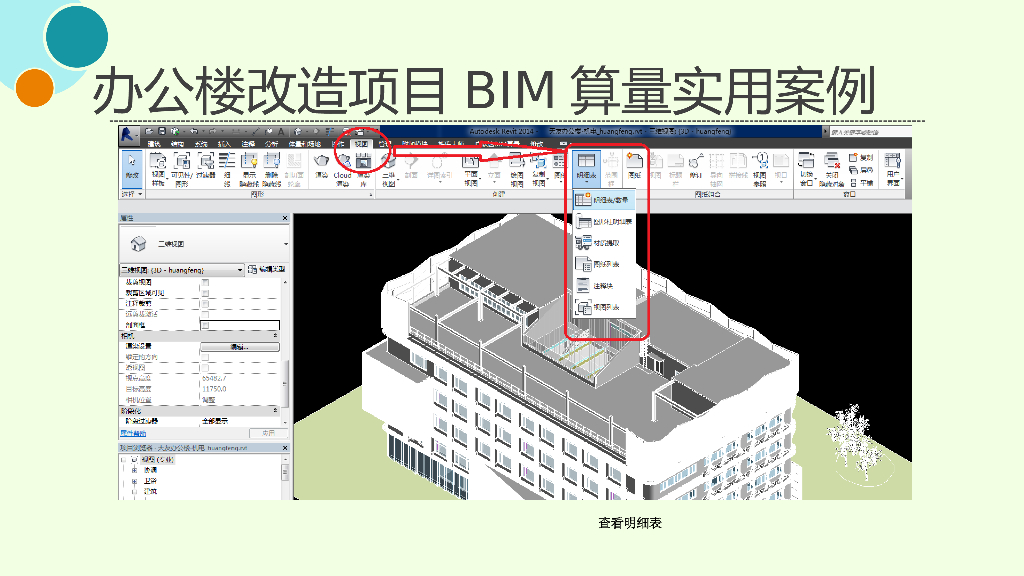The height and width of the screenshot is (576, 1024).
Task: Open the Select panel dropdown under Modify
Action: coord(132,194)
